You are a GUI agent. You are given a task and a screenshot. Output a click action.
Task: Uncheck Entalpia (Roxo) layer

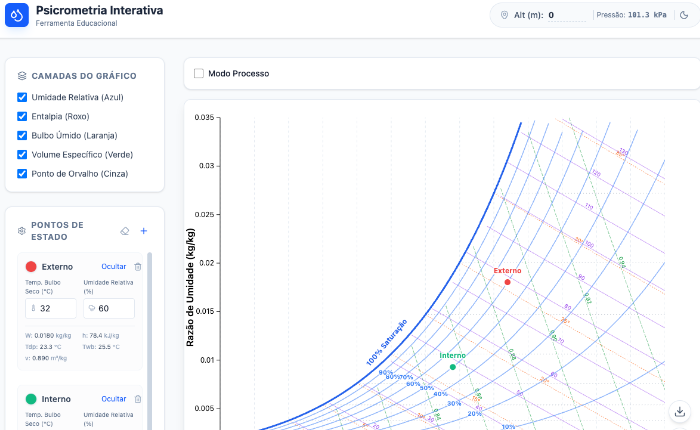(22, 116)
